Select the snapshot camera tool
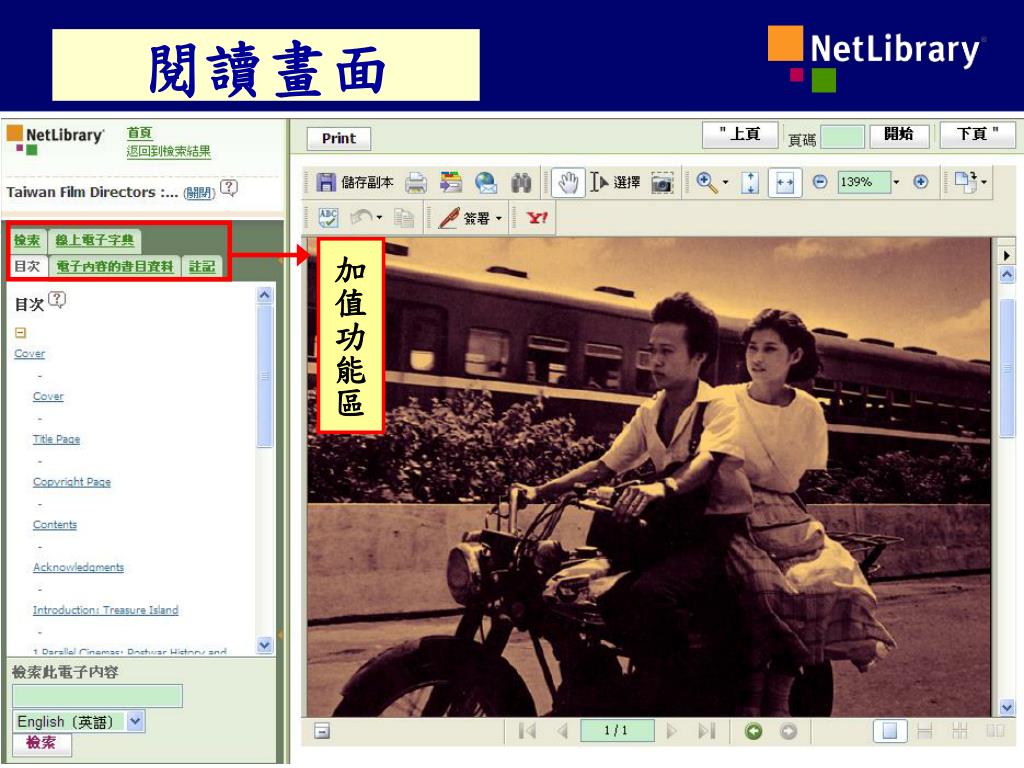Image resolution: width=1024 pixels, height=768 pixels. [x=662, y=183]
